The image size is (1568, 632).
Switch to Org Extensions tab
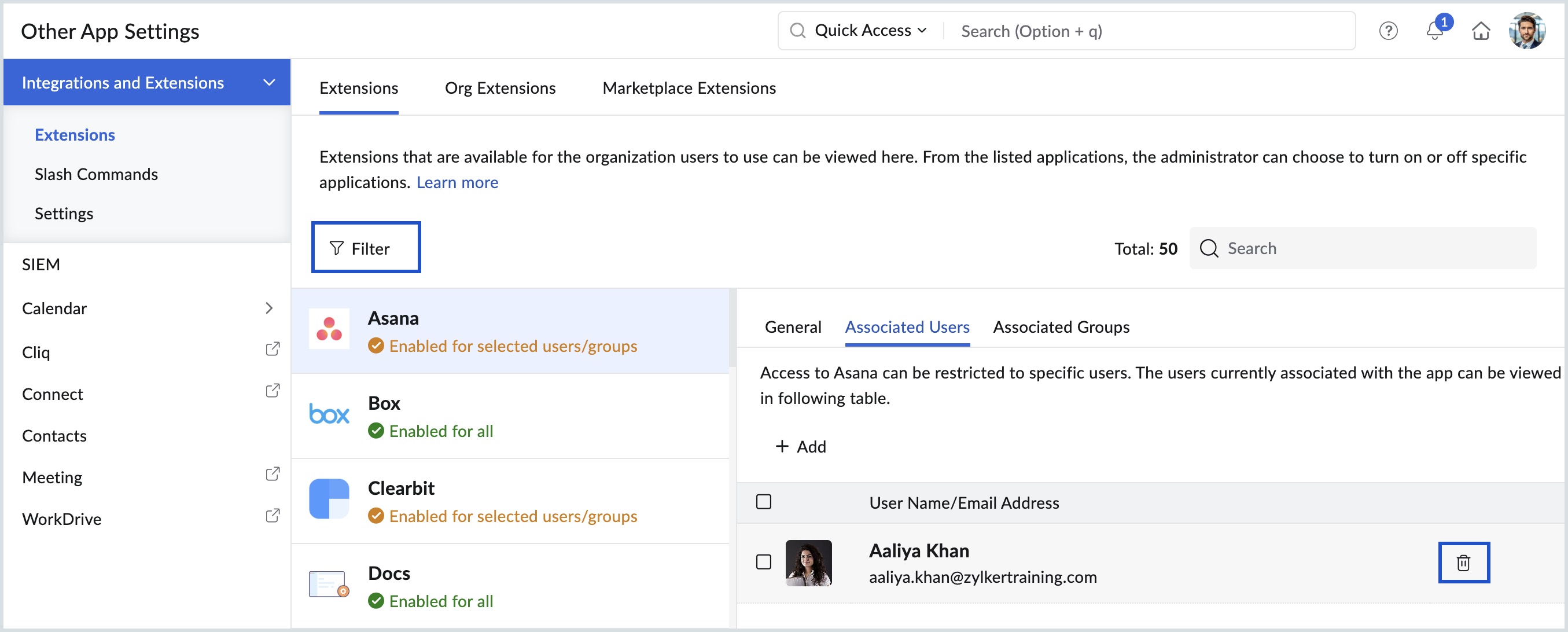point(500,89)
